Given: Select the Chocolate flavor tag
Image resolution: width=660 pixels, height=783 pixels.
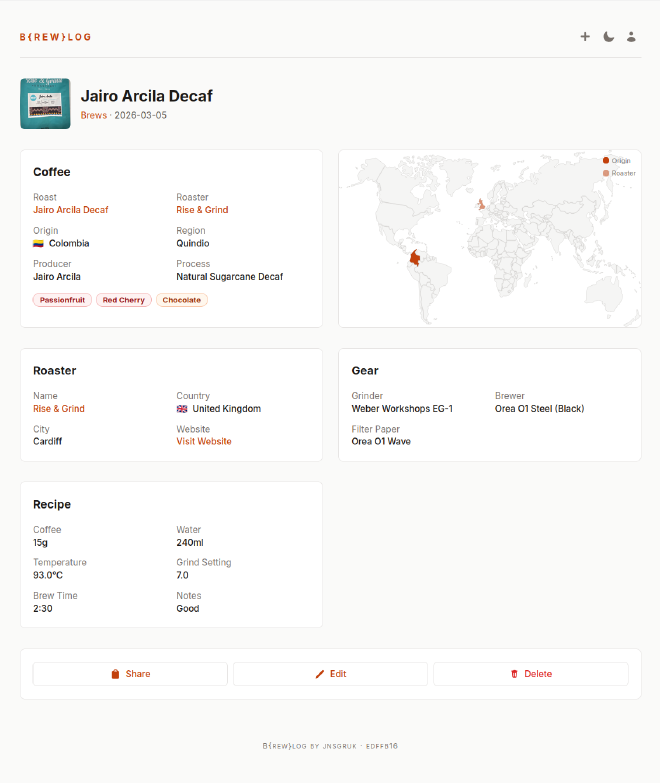Looking at the screenshot, I should pos(181,300).
